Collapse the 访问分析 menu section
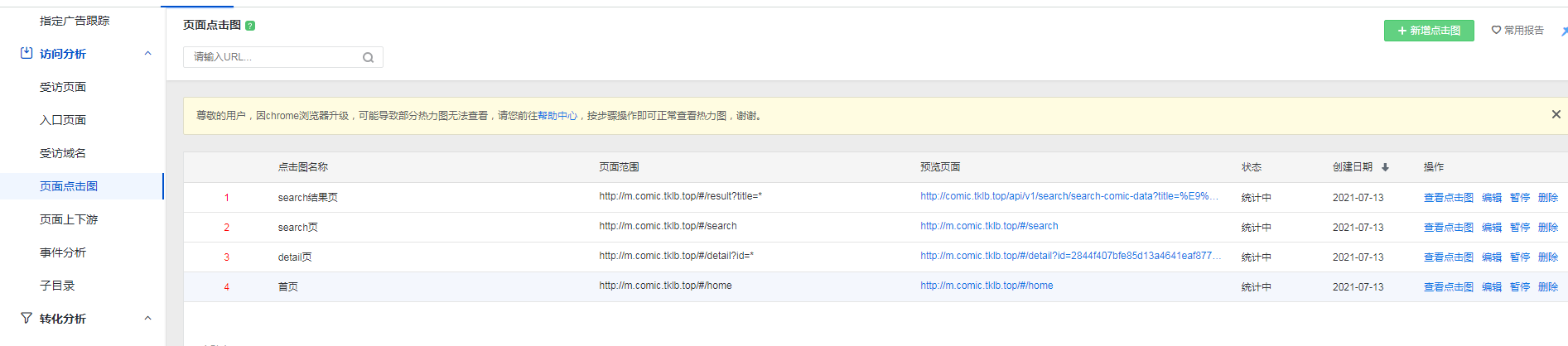The image size is (1568, 346). [147, 54]
